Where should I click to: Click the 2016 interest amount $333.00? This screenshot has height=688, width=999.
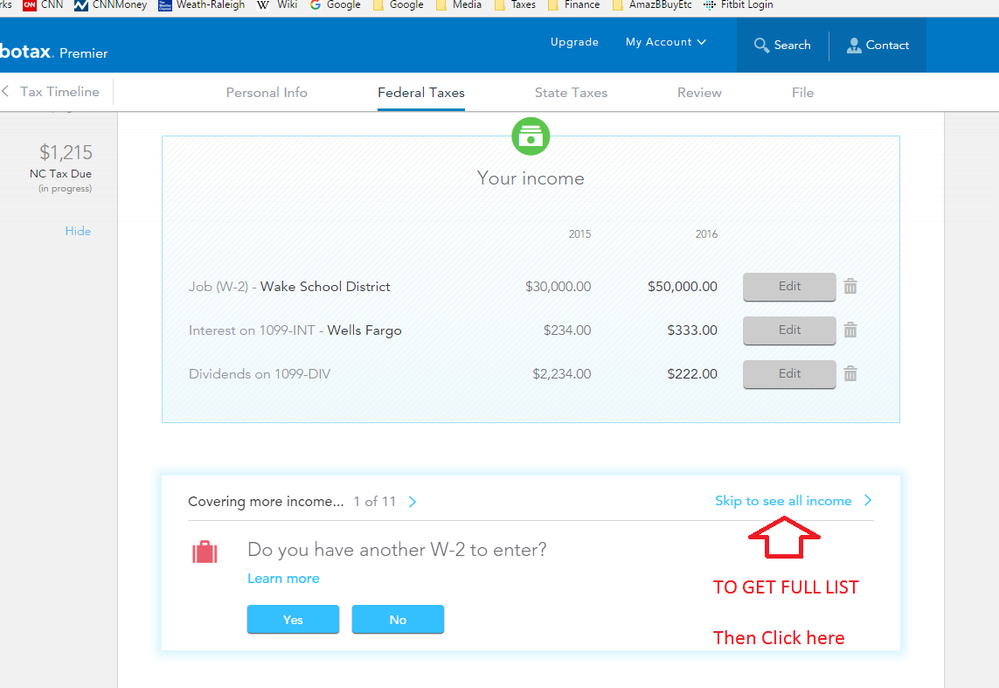point(692,330)
